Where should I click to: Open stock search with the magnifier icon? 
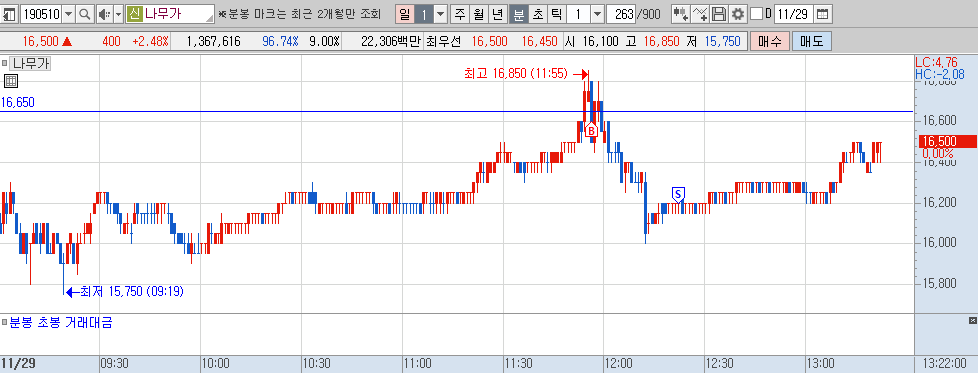click(86, 14)
